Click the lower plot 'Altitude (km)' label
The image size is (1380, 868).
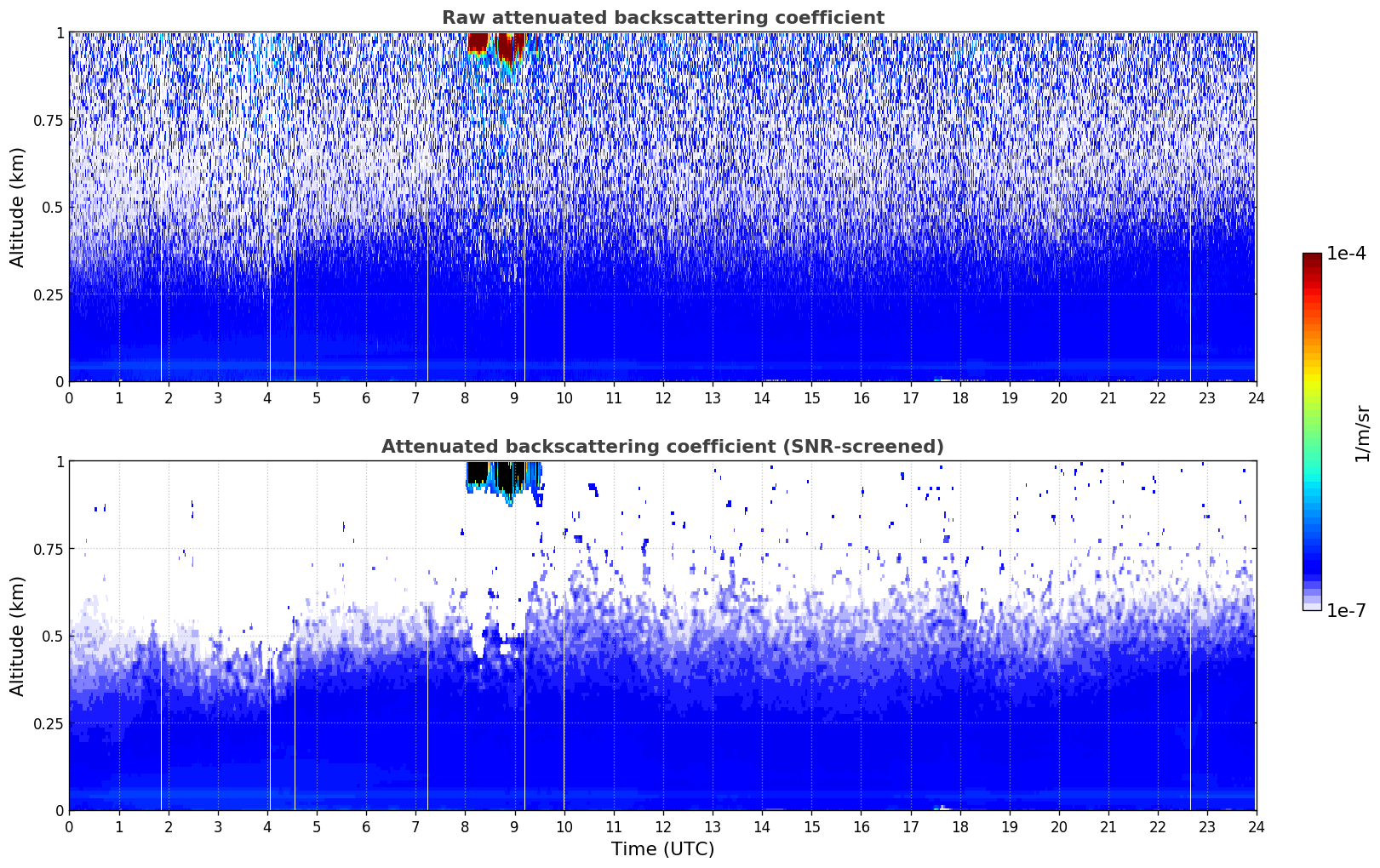(x=18, y=636)
